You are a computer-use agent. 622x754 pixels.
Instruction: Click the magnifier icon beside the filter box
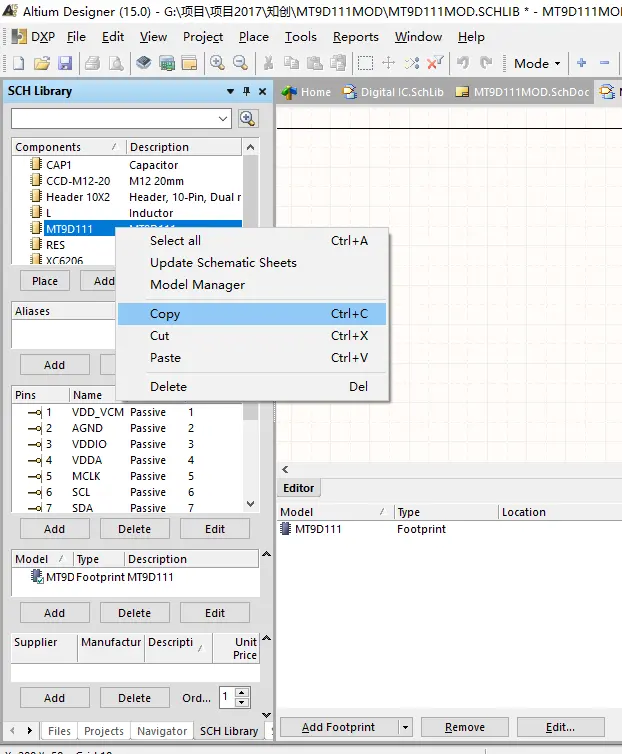point(248,119)
